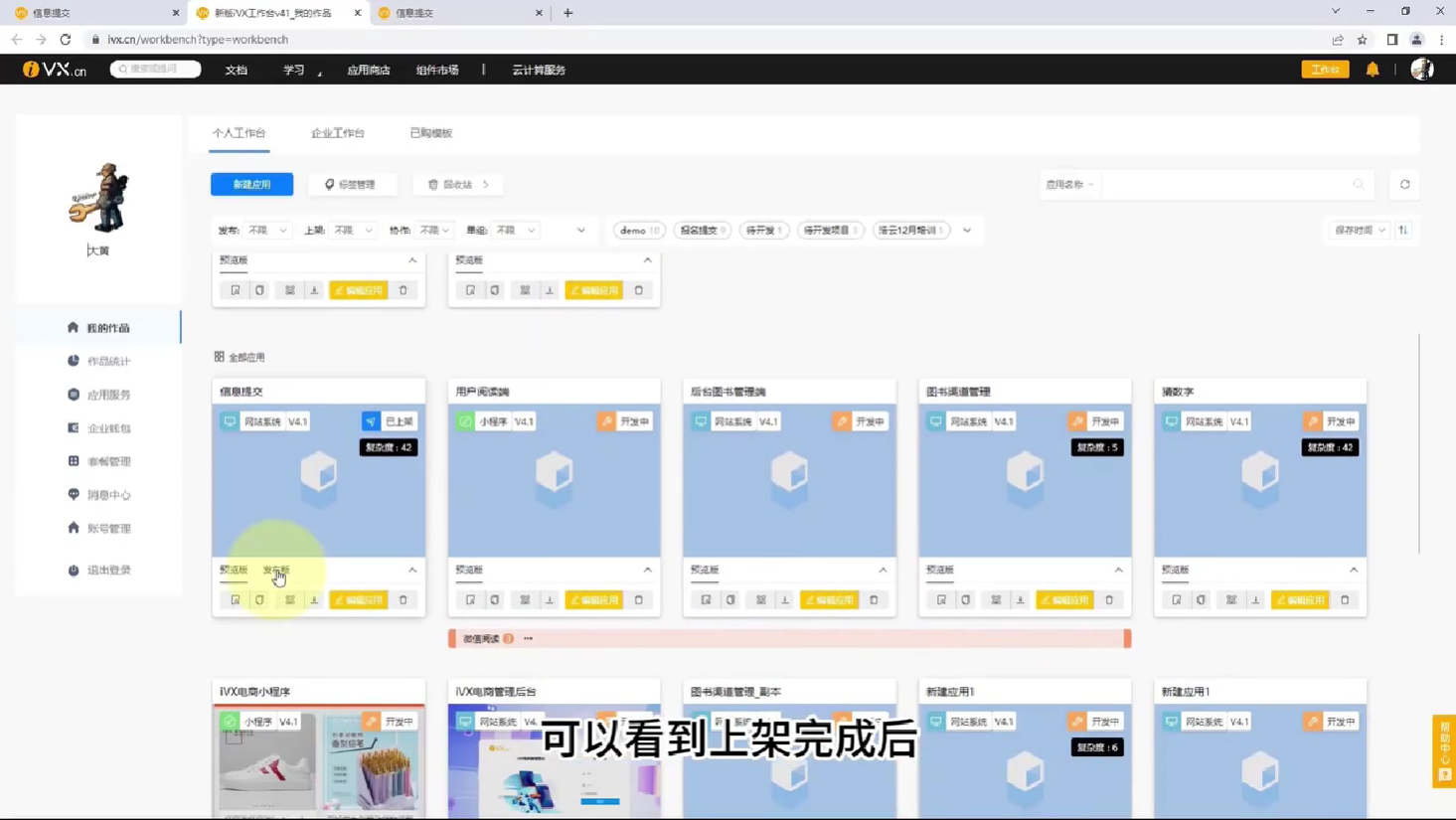Open the 保存时间 sort dropdown
This screenshot has width=1456, height=820.
click(1360, 230)
